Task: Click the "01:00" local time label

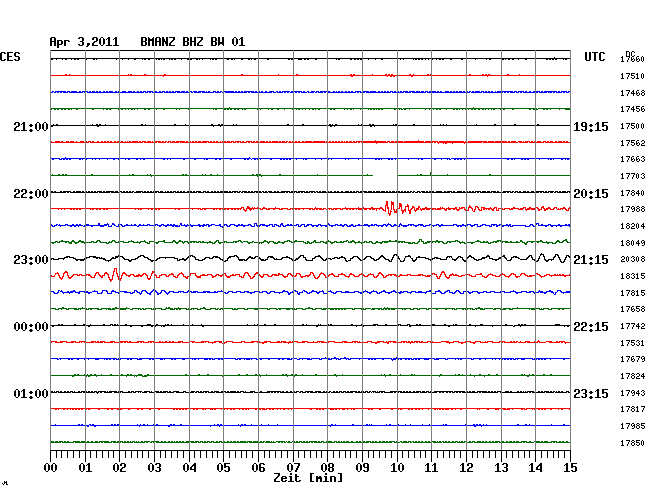Action: pyautogui.click(x=31, y=393)
